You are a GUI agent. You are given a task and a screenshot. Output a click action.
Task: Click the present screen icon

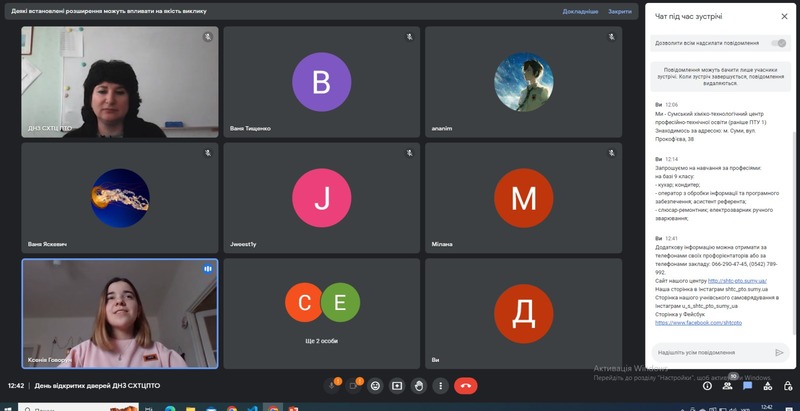397,385
